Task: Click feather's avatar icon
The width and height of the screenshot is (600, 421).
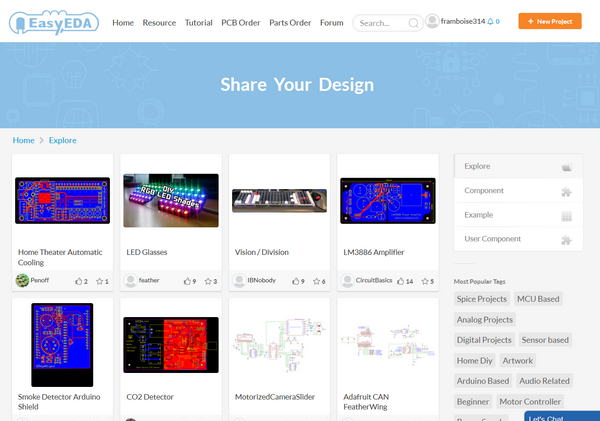Action: [130, 280]
